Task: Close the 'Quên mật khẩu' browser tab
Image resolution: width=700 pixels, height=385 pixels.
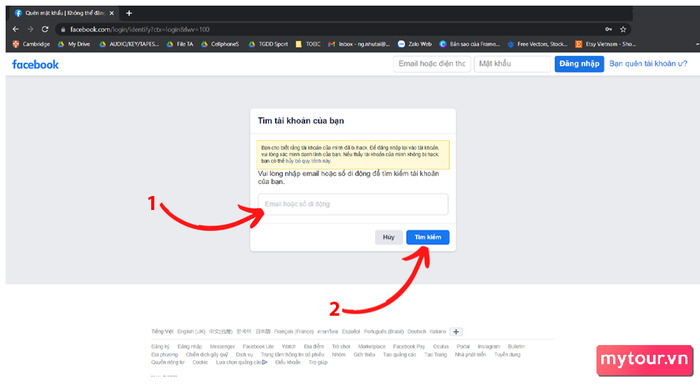Action: point(112,13)
